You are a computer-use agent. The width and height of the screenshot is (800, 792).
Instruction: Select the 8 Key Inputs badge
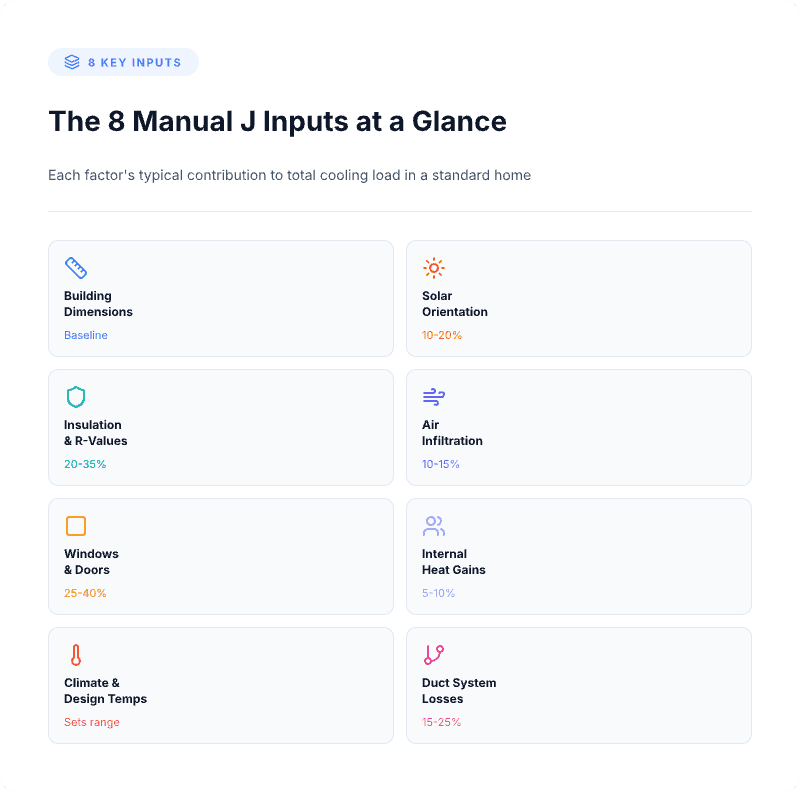tap(124, 62)
